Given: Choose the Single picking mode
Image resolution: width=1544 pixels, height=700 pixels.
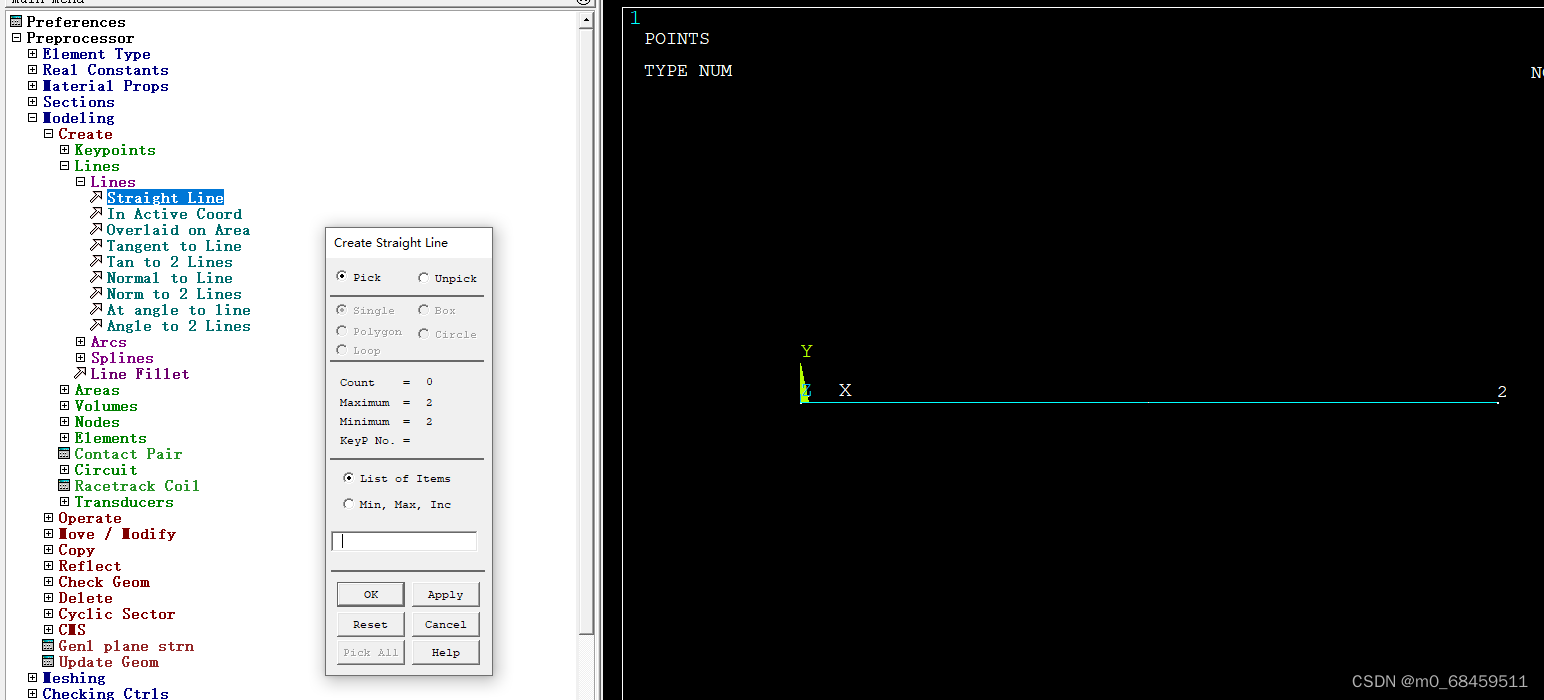Looking at the screenshot, I should point(343,310).
